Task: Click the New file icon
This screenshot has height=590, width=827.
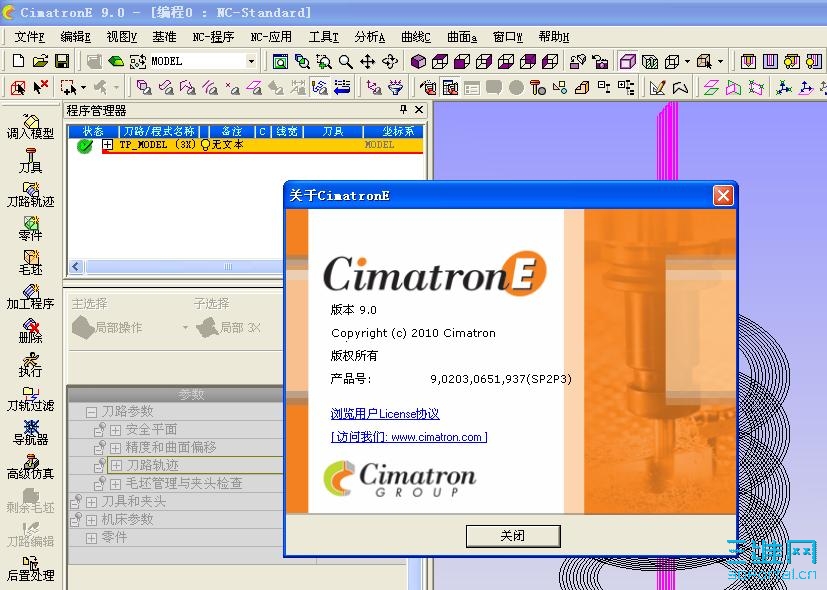Action: pos(18,61)
